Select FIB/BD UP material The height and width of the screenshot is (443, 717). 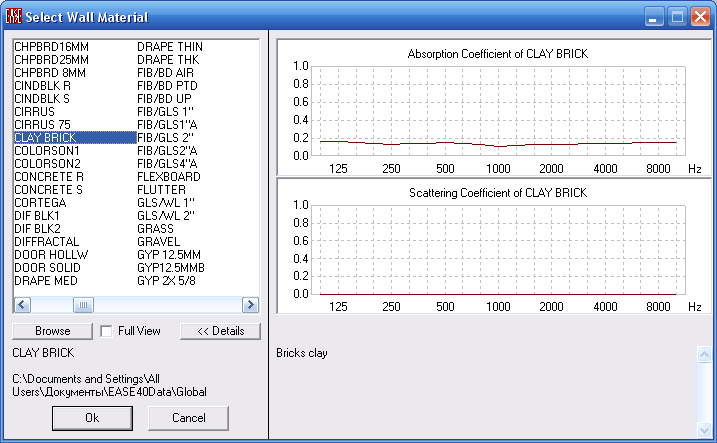click(x=164, y=99)
